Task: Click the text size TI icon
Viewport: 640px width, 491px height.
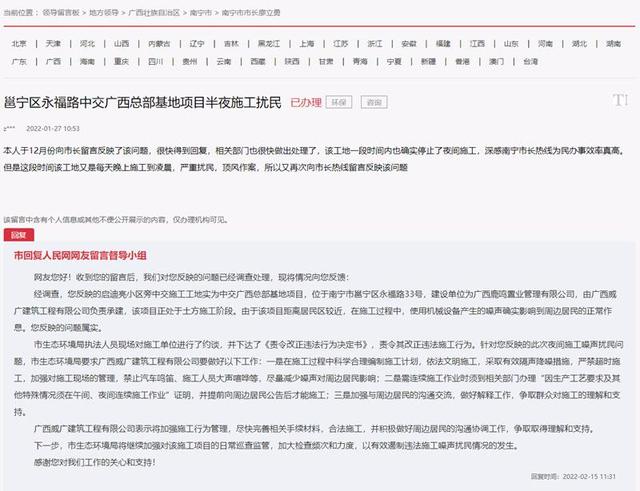Action: [x=620, y=100]
